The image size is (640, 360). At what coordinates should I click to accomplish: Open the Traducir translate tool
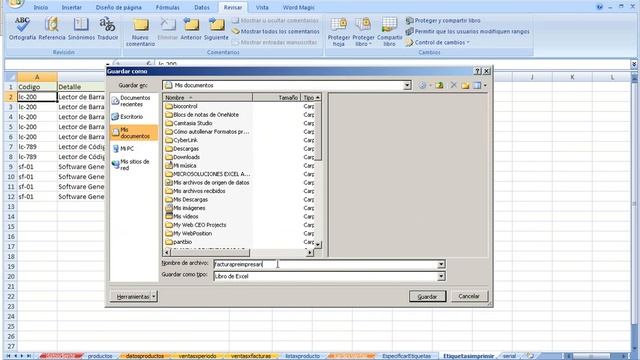pyautogui.click(x=107, y=29)
